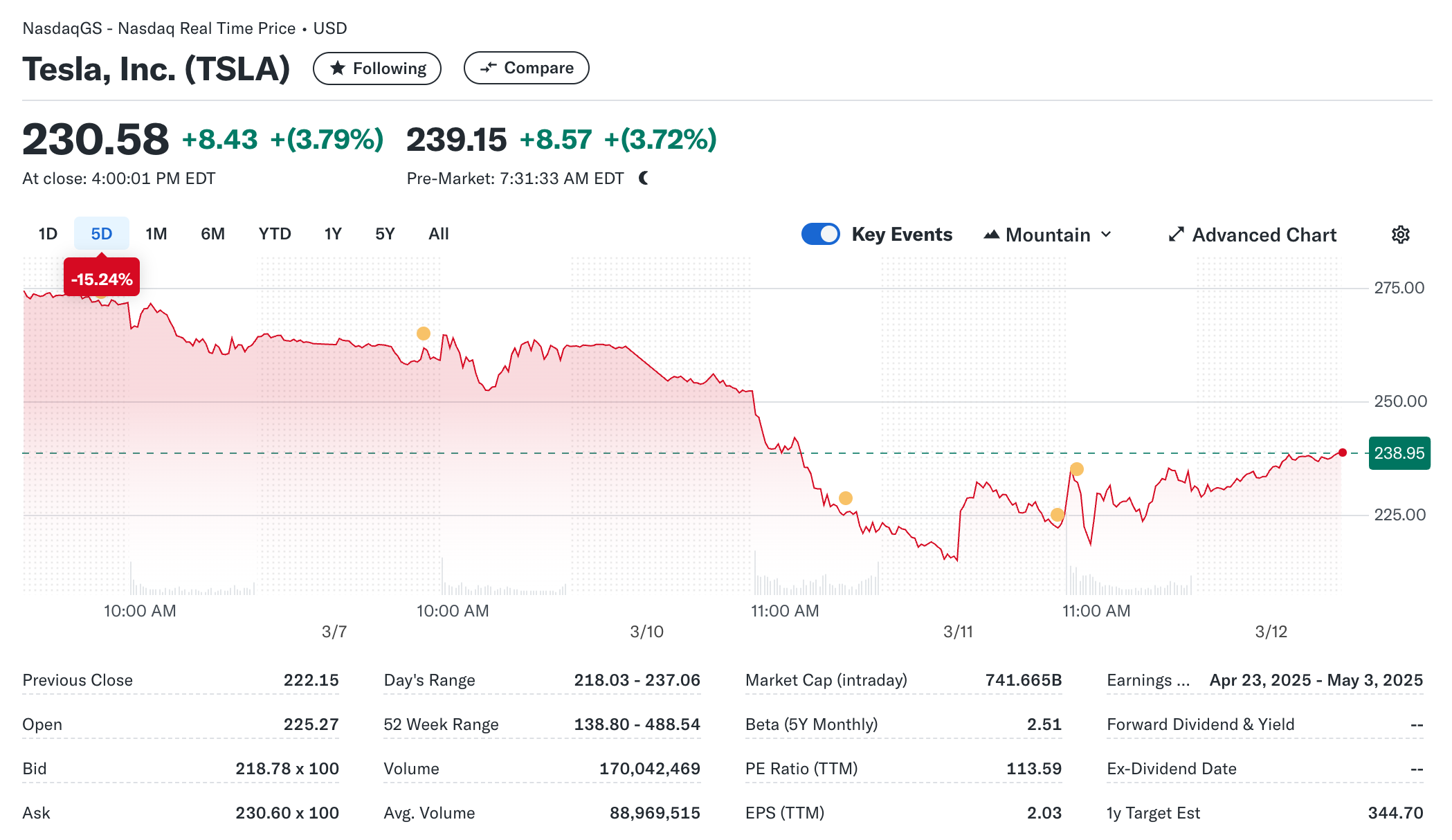Screen dimensions: 1452x840
Task: Select the 1D time range tab
Action: click(x=48, y=234)
